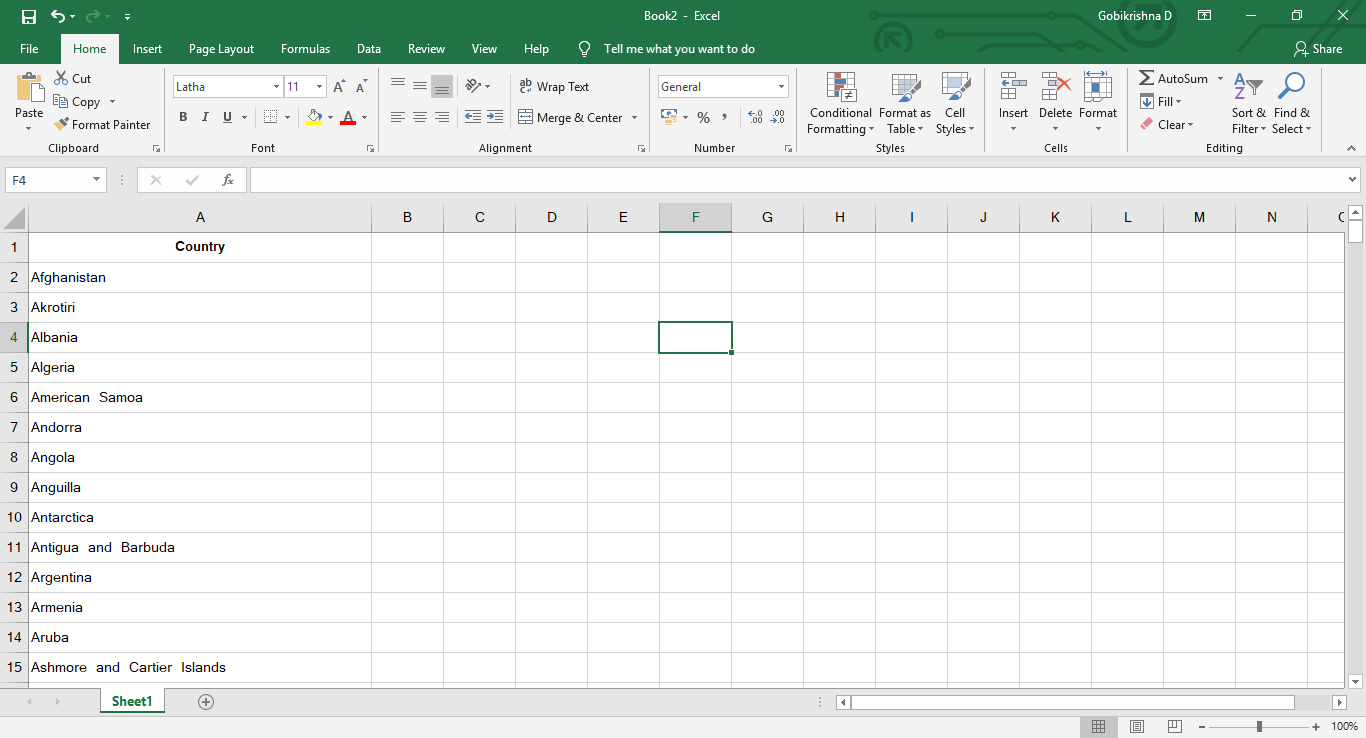Click the Cut scissors icon
This screenshot has height=738, width=1366.
click(61, 78)
